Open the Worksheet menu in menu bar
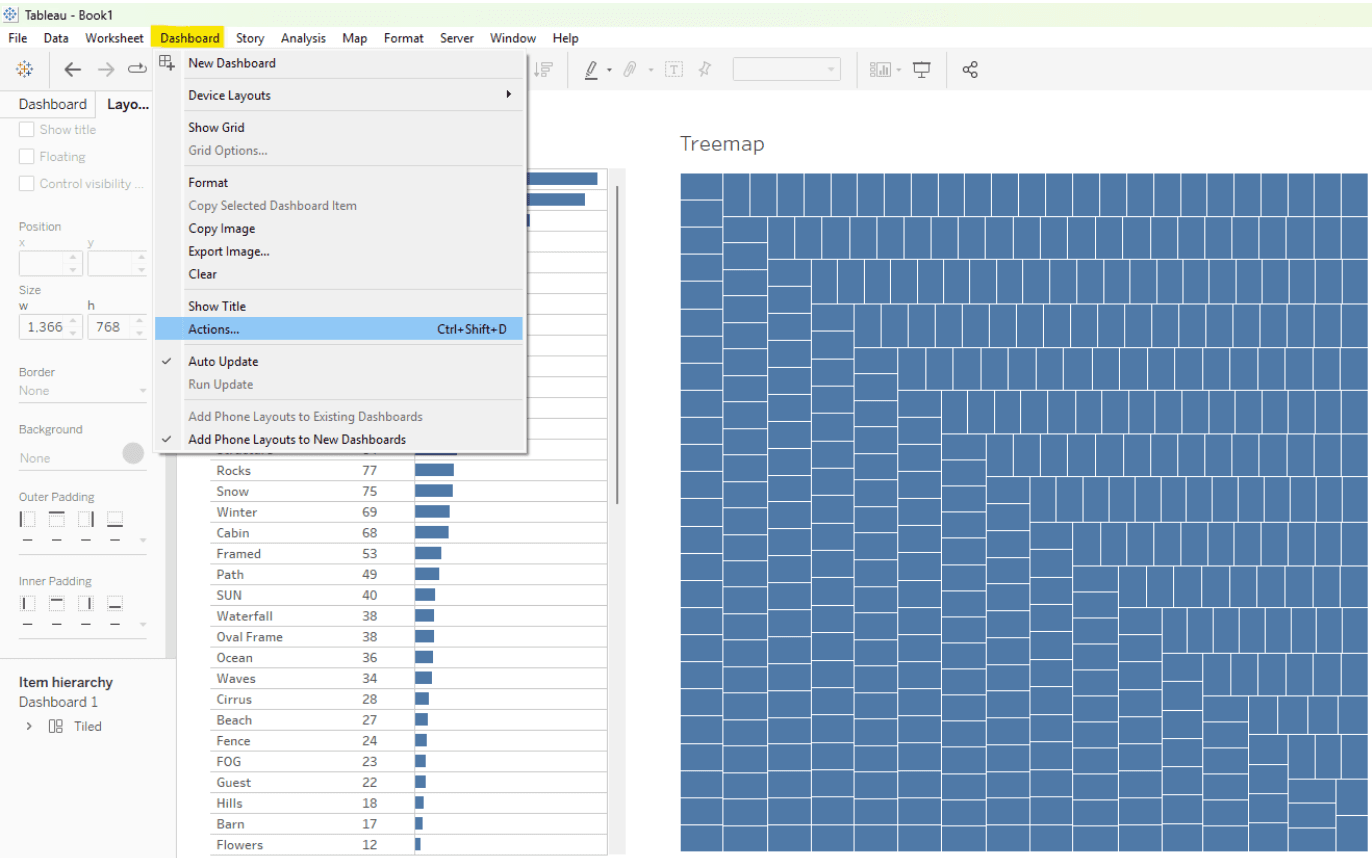The width and height of the screenshot is (1372, 858). coord(114,38)
